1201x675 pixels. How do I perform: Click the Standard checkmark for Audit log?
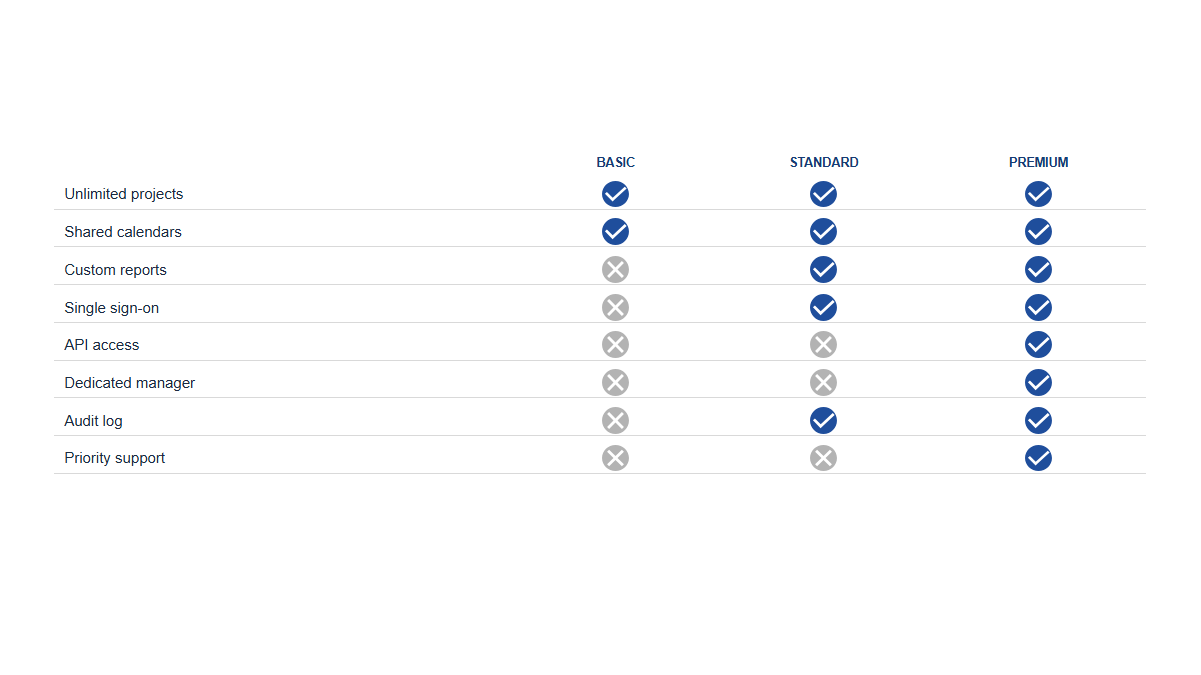[x=823, y=420]
